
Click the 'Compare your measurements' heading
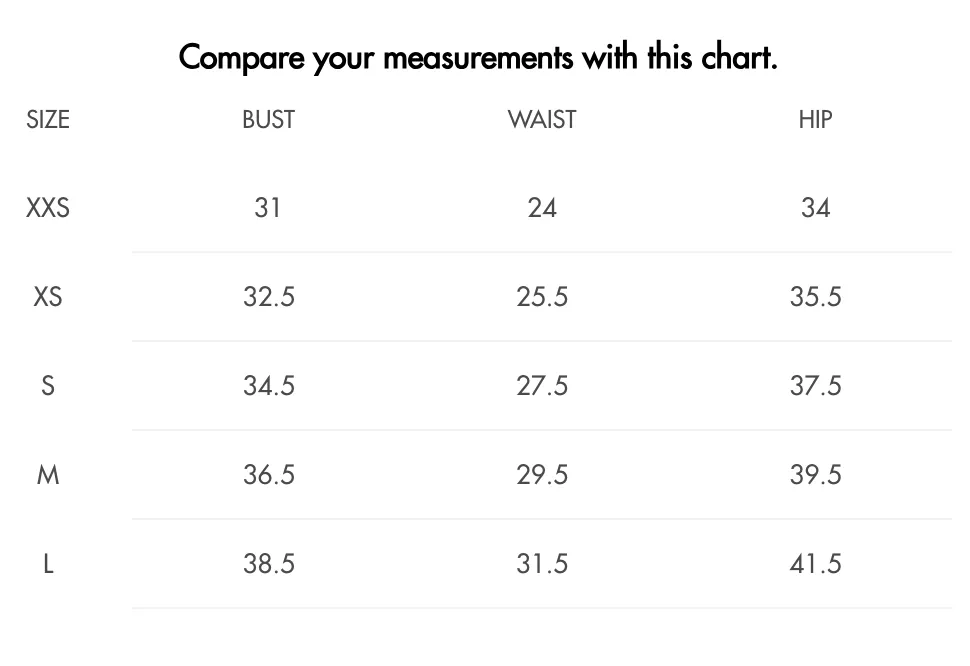point(478,58)
